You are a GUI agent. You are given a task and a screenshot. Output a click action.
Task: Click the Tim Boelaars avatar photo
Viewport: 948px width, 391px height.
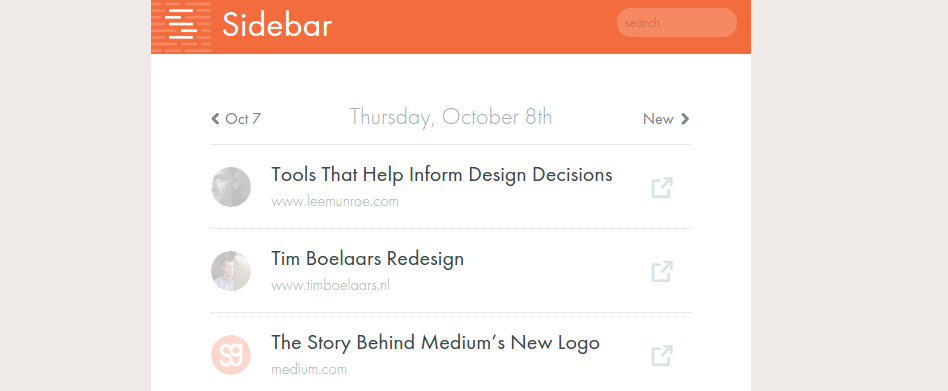(x=231, y=271)
